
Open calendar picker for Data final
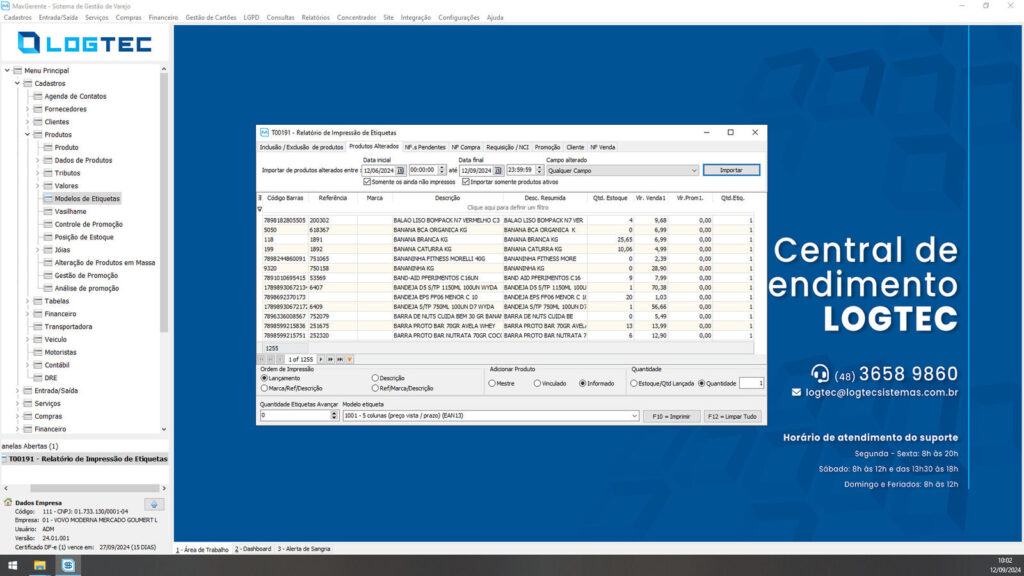point(498,170)
